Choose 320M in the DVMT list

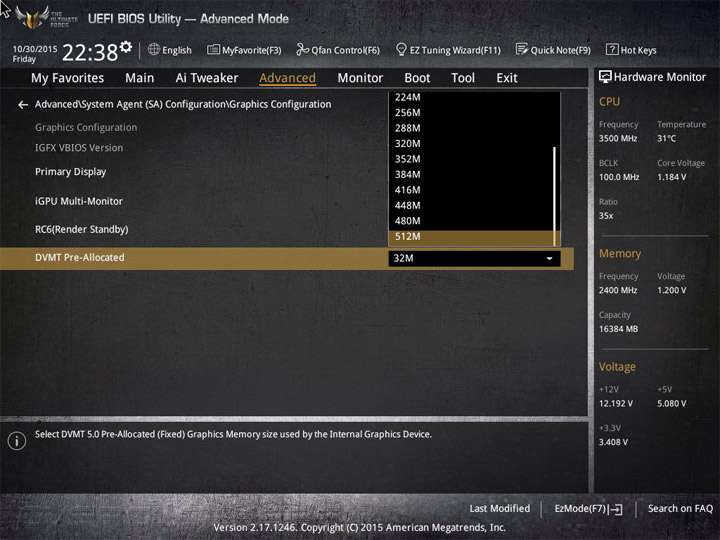coord(471,144)
